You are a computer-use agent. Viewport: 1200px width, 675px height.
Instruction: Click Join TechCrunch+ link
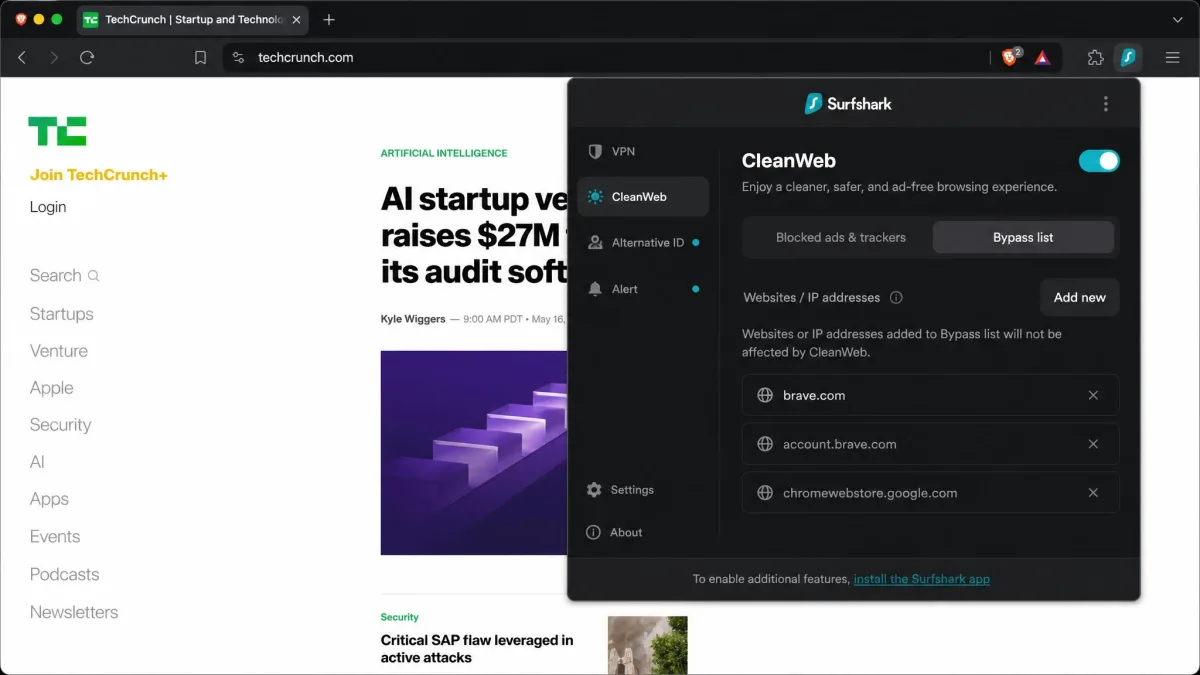pyautogui.click(x=99, y=175)
